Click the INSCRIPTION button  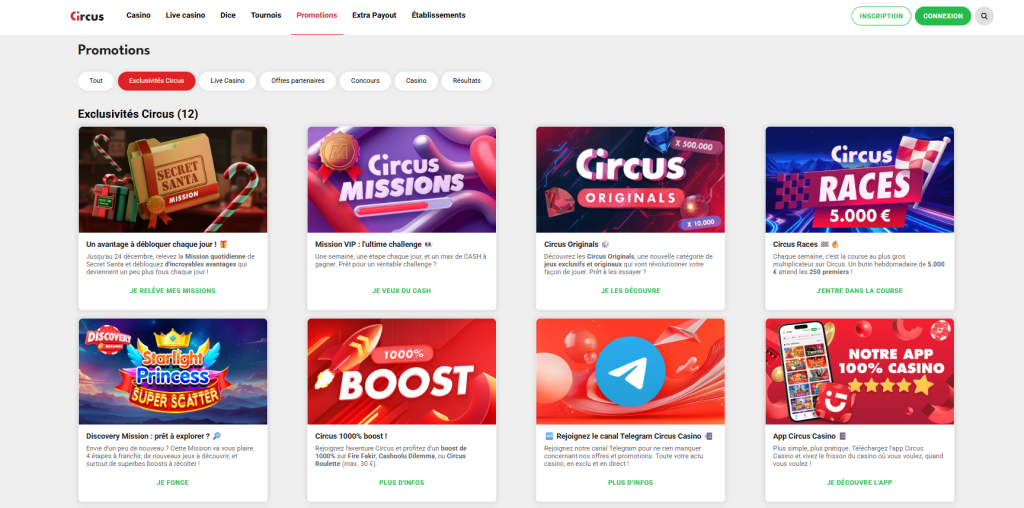881,16
